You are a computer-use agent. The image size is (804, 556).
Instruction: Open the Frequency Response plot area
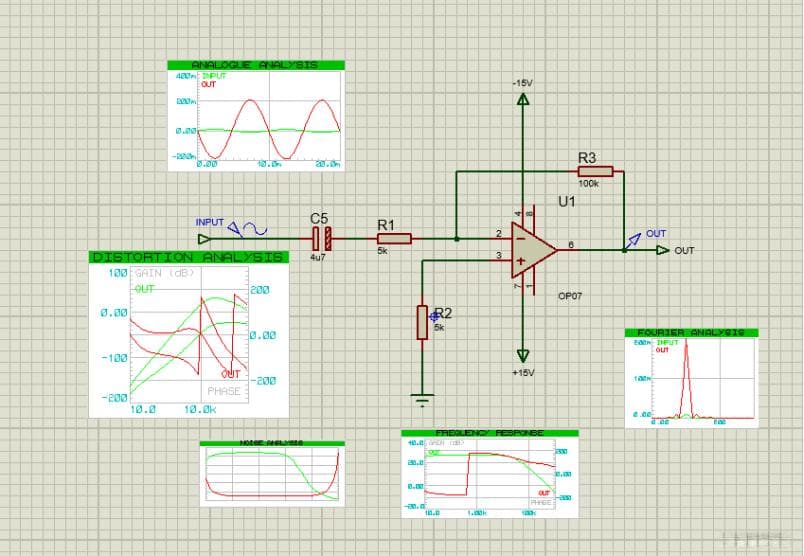tap(490, 473)
